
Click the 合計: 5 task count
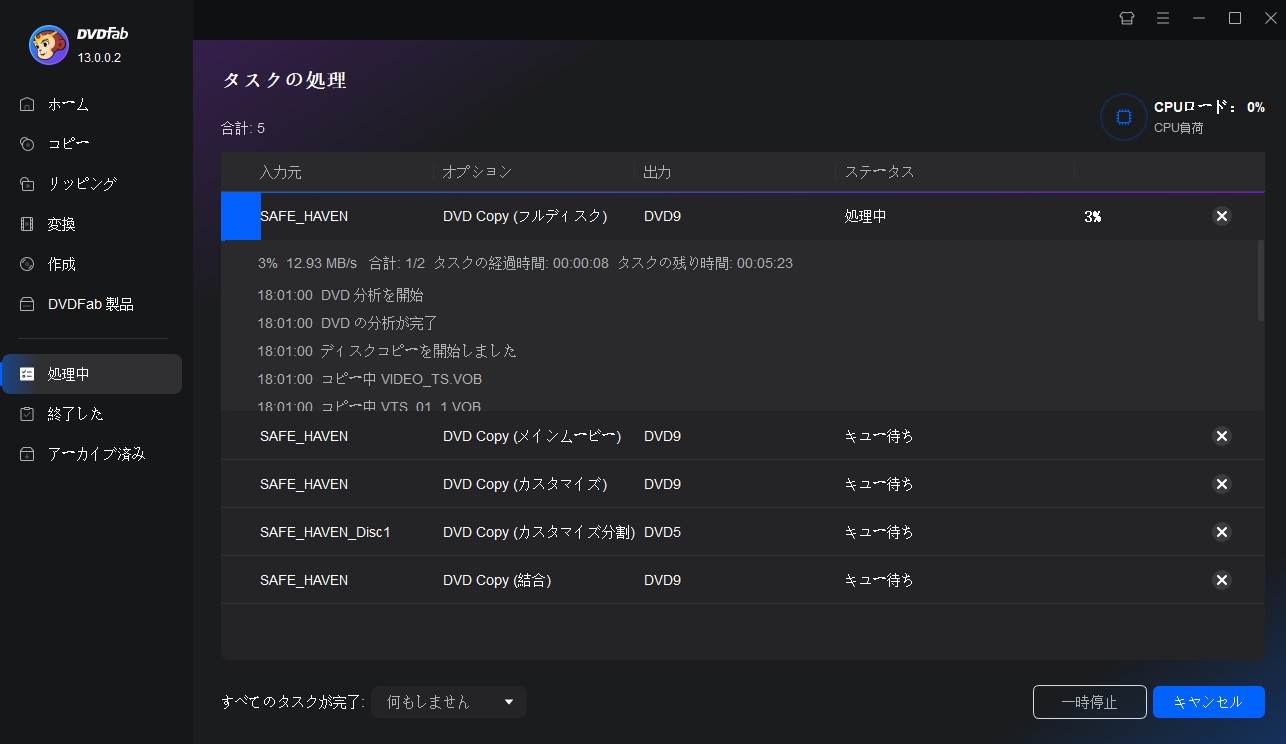point(243,128)
